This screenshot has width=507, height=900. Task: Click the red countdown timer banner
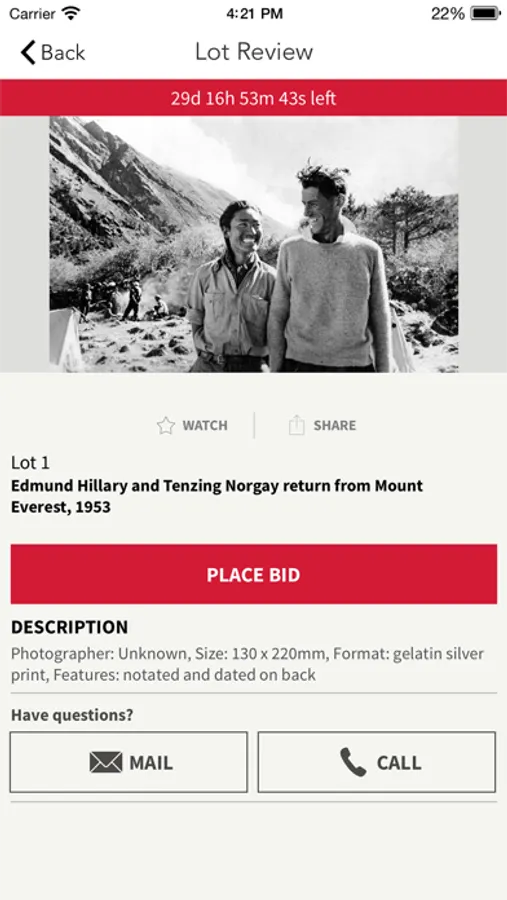click(254, 98)
